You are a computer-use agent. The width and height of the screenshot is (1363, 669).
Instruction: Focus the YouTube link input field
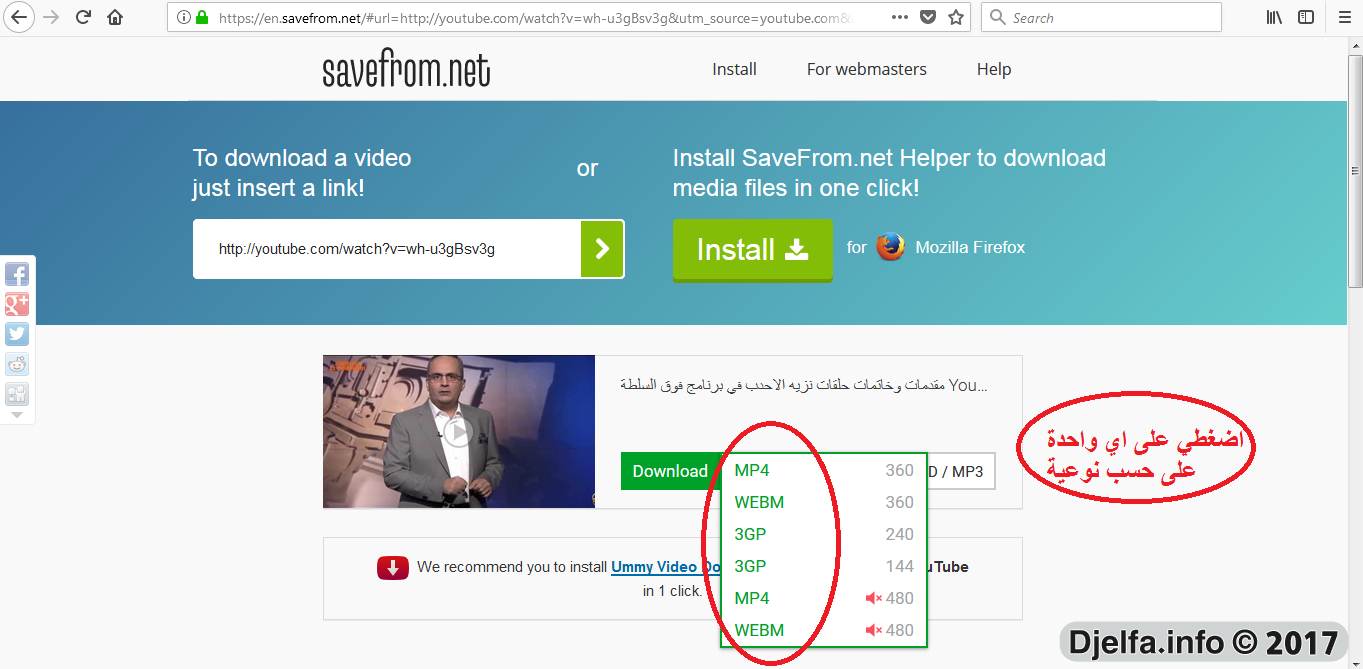tap(387, 249)
